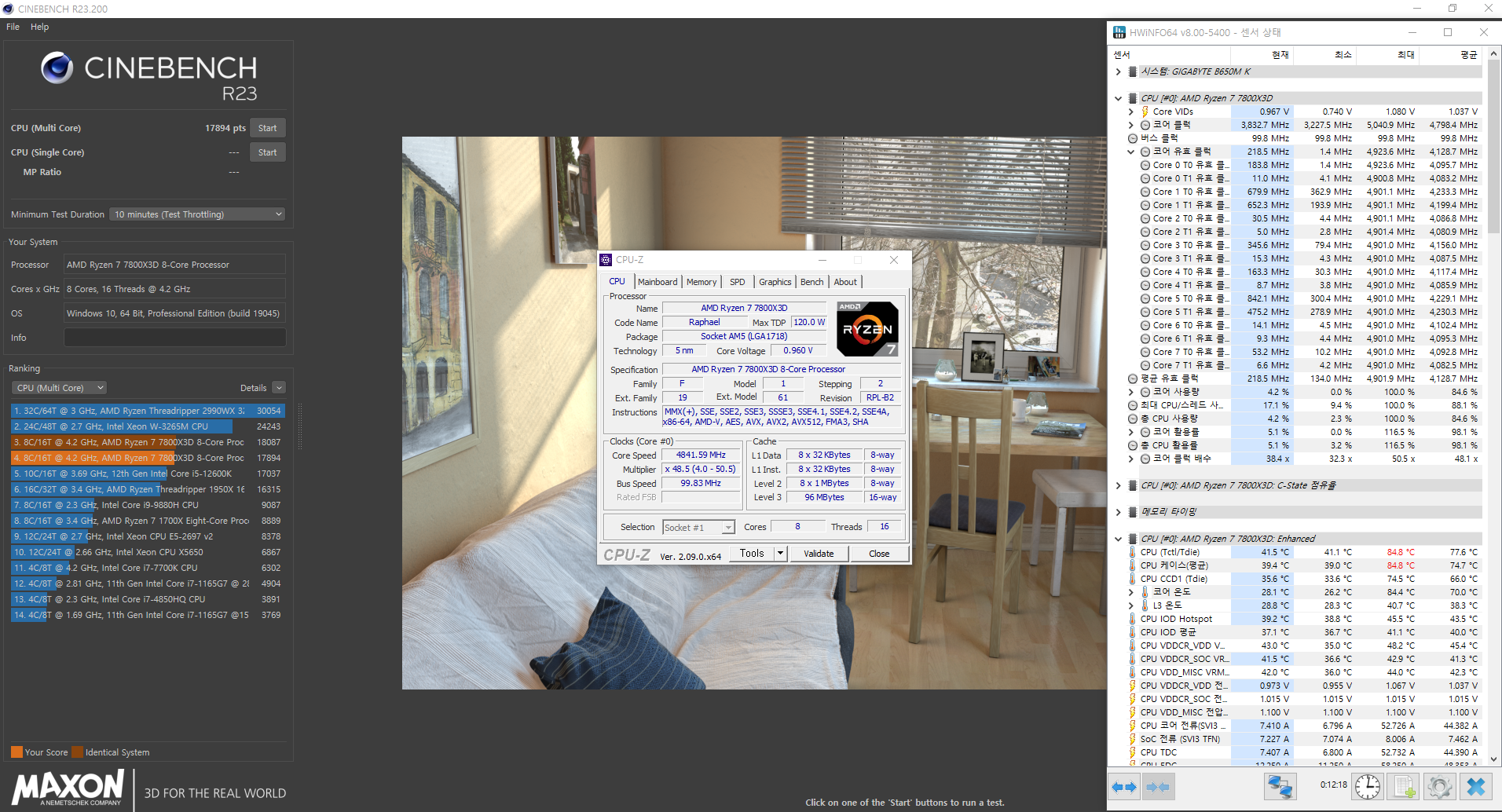This screenshot has width=1502, height=812.
Task: Click lightning icon beside CPU TDC row
Action: click(1132, 752)
